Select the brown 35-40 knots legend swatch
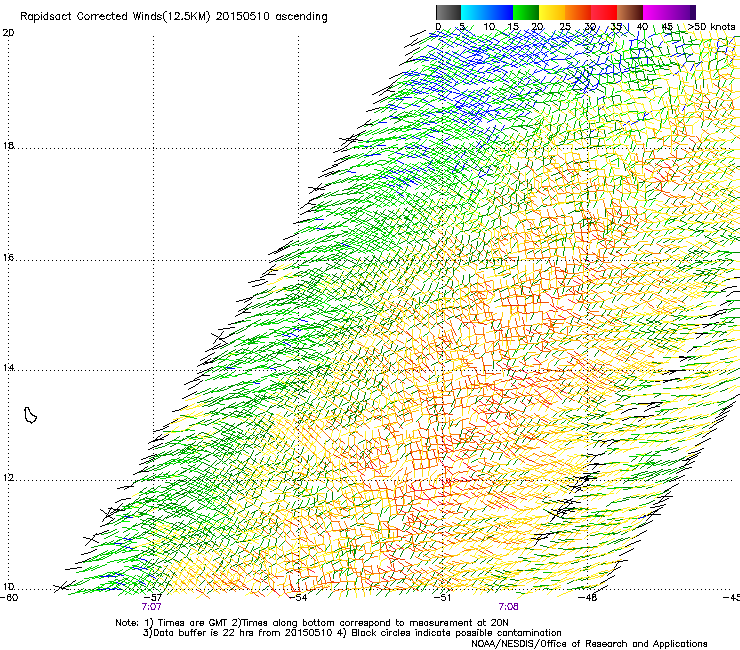Viewport: 740px width, 650px height. pyautogui.click(x=630, y=12)
